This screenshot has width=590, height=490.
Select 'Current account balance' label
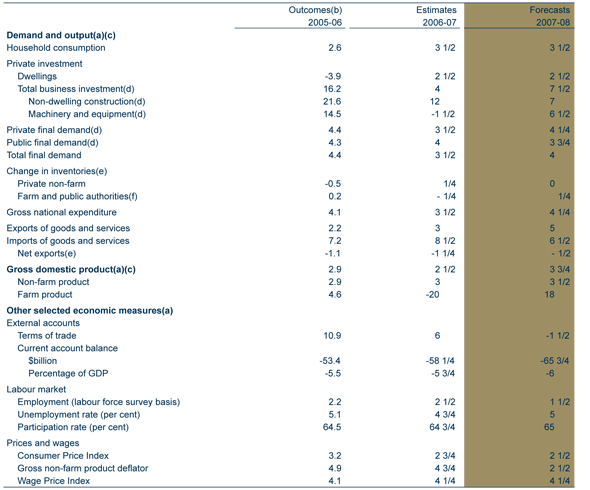point(67,348)
